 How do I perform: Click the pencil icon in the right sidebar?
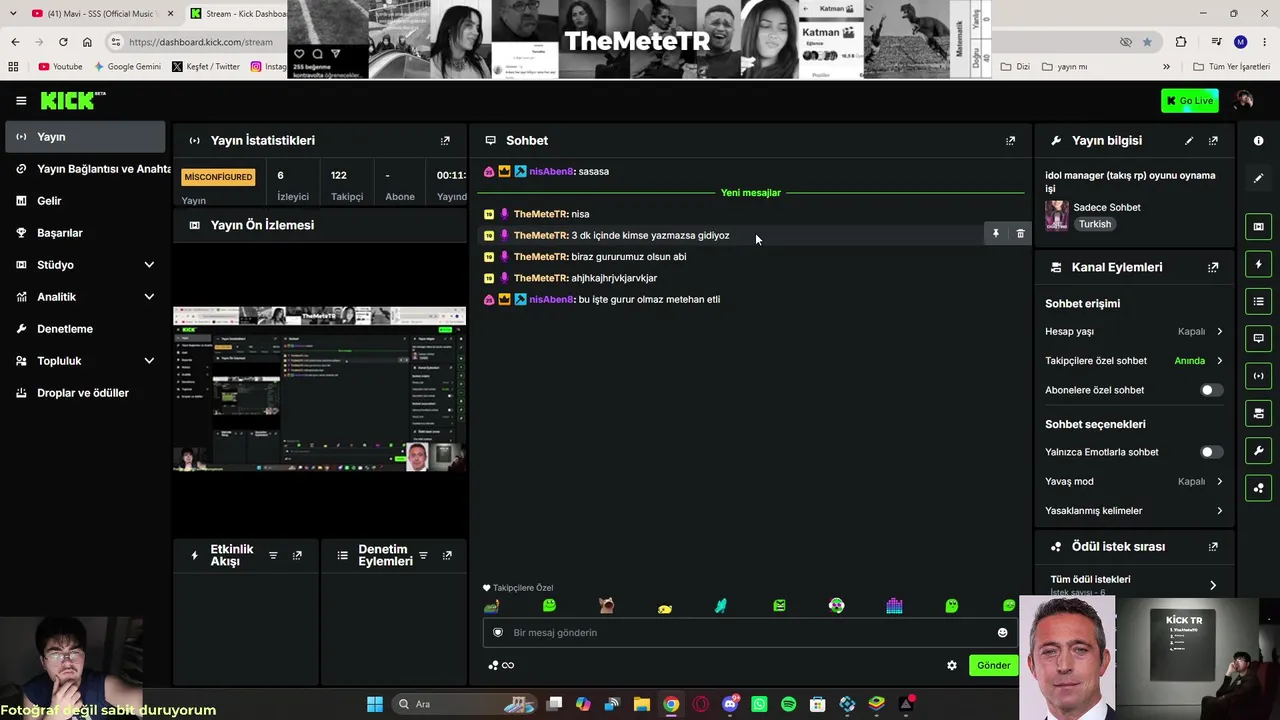pyautogui.click(x=1258, y=178)
